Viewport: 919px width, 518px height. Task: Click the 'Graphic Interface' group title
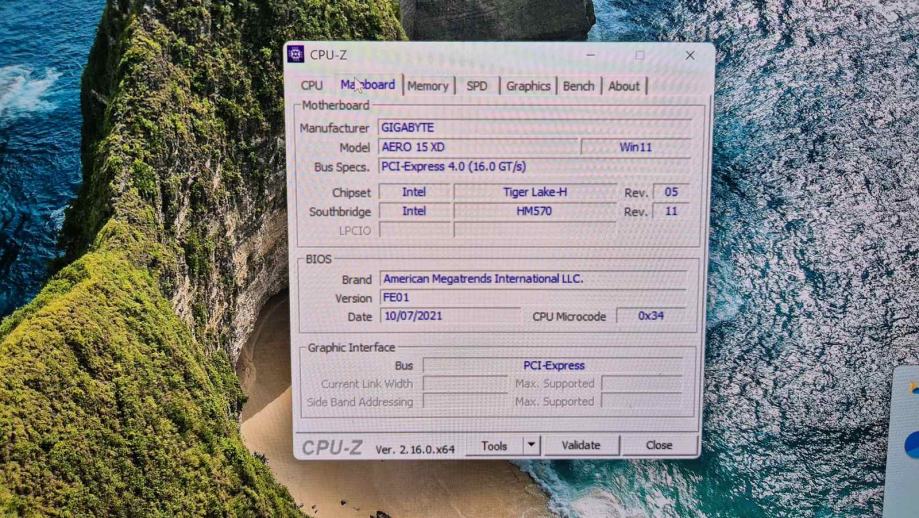(x=351, y=347)
